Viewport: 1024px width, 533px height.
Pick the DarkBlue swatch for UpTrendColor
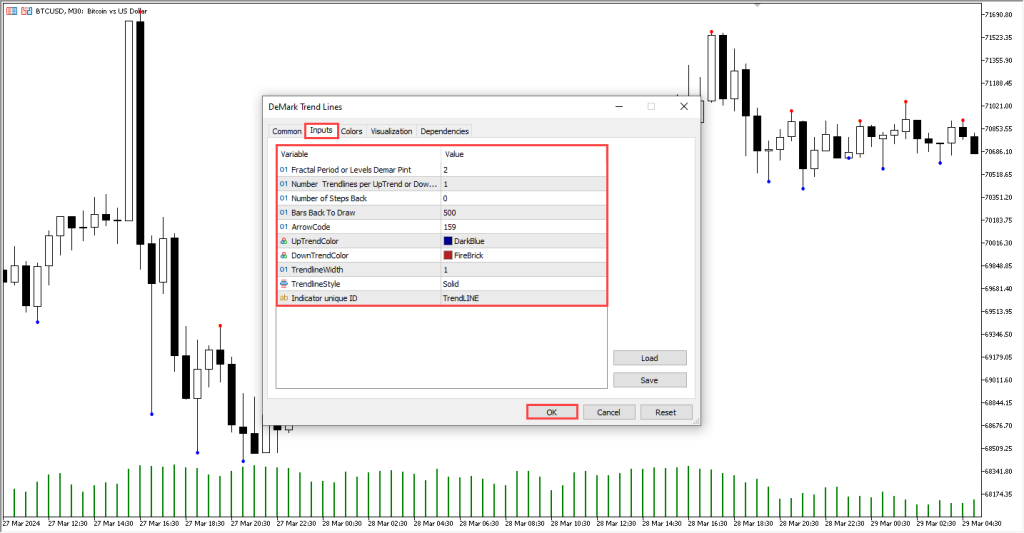click(448, 241)
